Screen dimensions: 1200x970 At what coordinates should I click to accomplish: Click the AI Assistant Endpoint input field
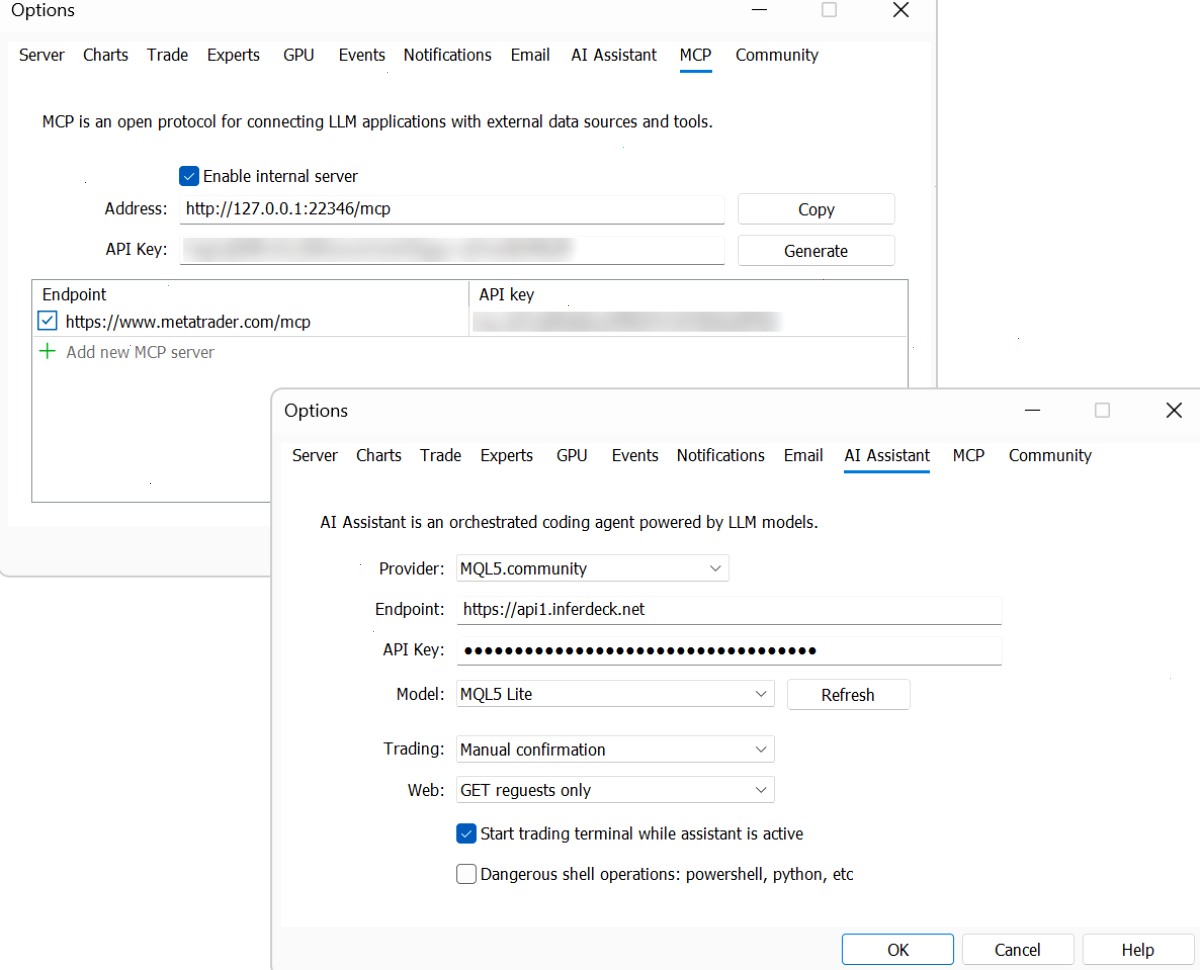[729, 609]
